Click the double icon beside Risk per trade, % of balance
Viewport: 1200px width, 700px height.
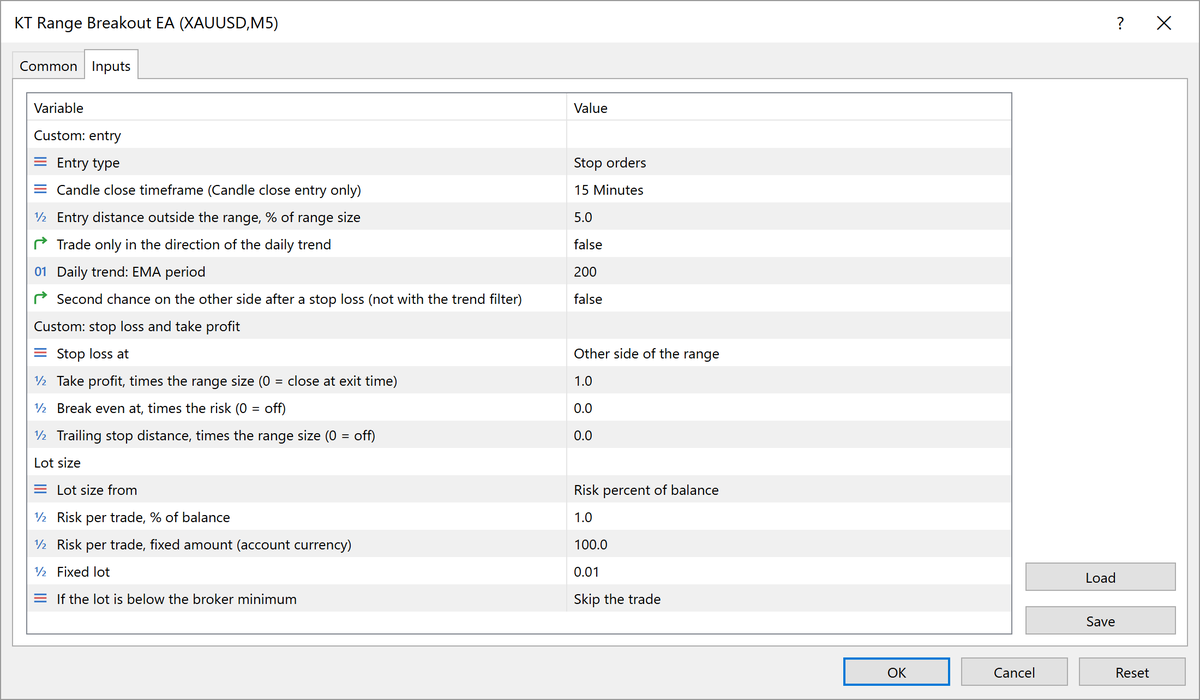[x=41, y=517]
